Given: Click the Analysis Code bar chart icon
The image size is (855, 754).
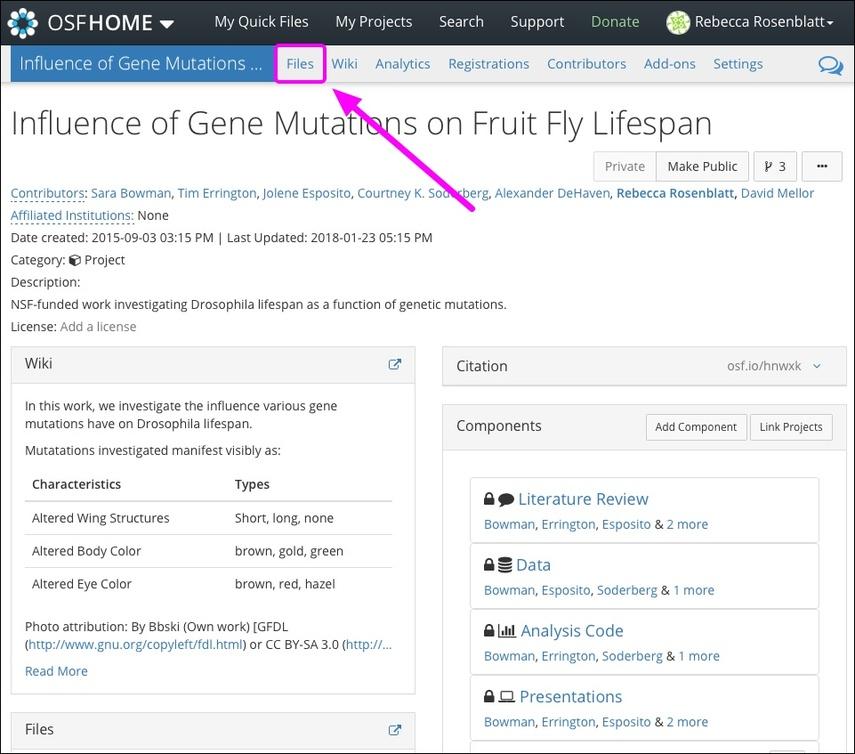Looking at the screenshot, I should 507,631.
